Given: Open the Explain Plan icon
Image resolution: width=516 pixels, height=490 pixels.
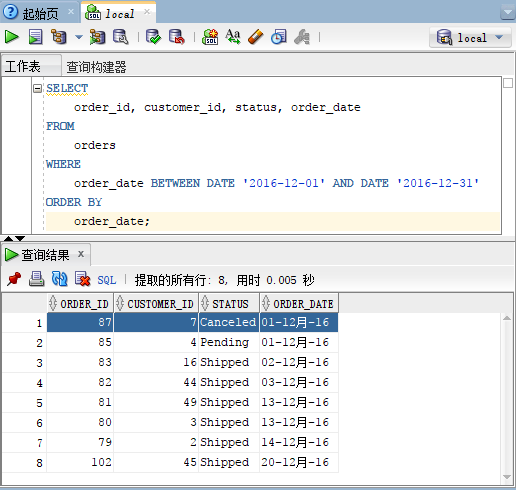Looking at the screenshot, I should click(x=59, y=37).
